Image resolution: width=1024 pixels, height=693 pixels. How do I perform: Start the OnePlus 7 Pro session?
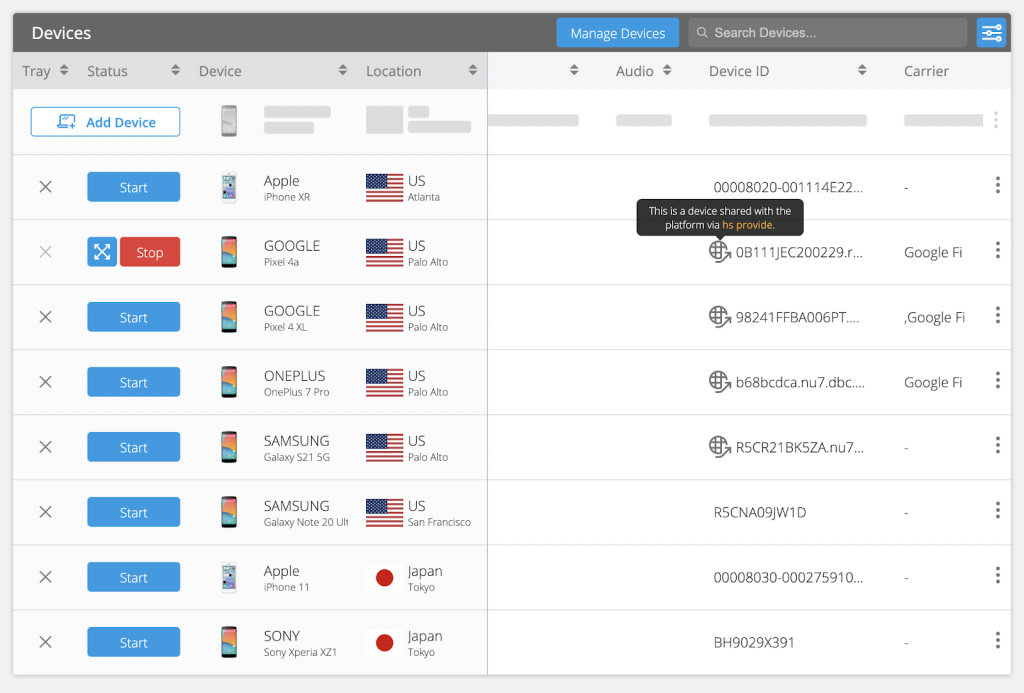point(133,382)
